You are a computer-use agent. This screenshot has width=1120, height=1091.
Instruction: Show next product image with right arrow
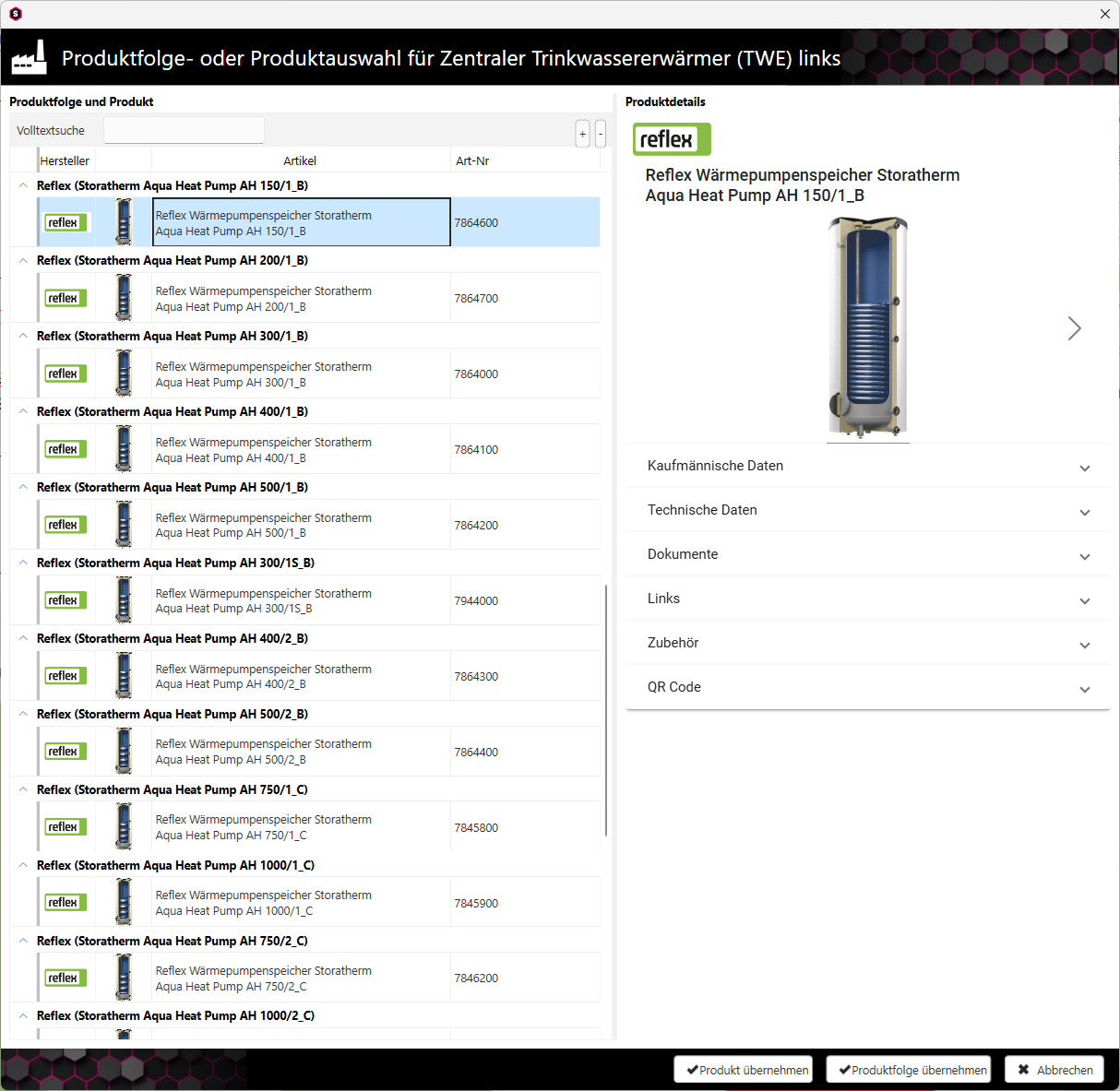pyautogui.click(x=1074, y=328)
